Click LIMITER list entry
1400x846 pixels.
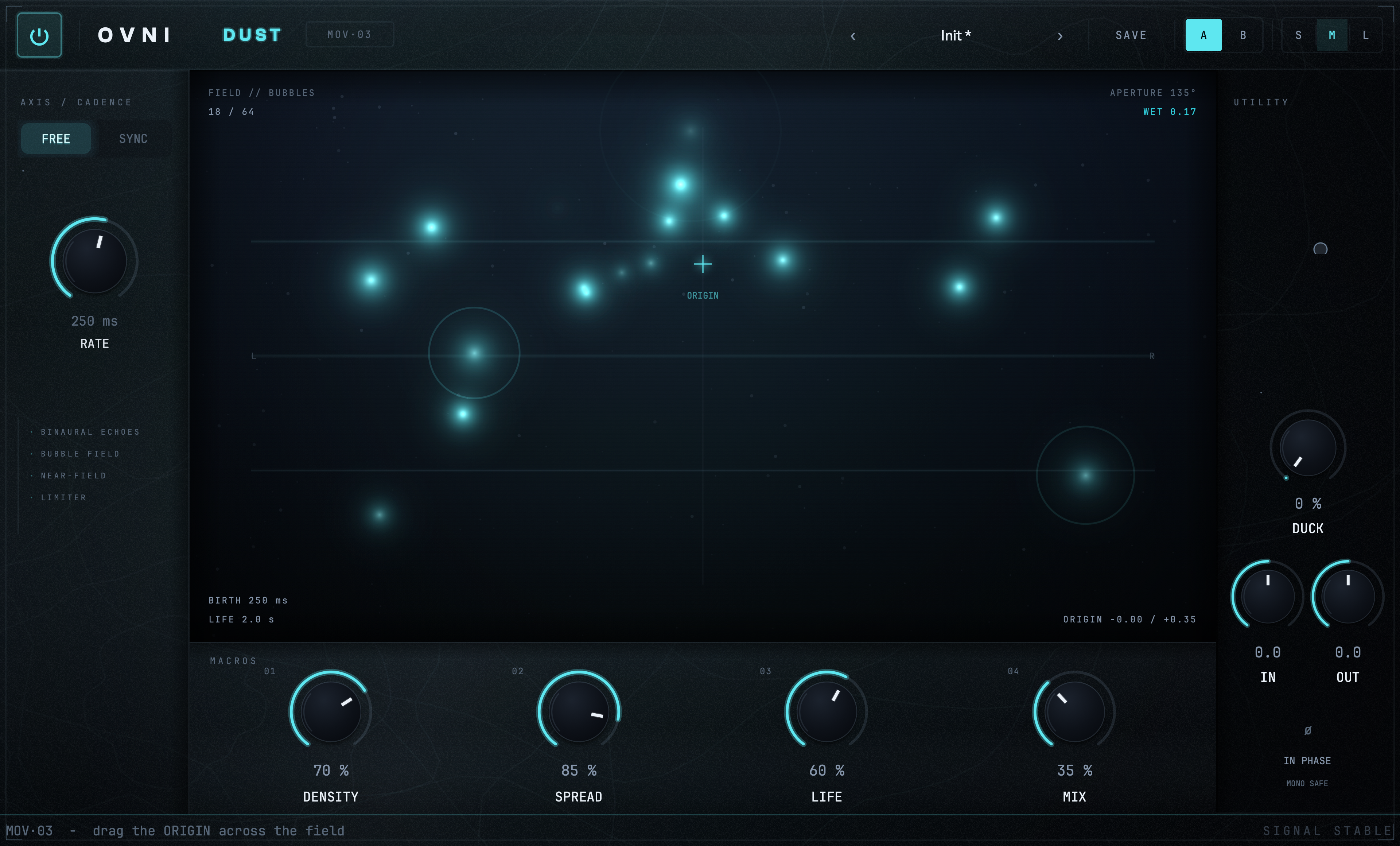[x=64, y=498]
